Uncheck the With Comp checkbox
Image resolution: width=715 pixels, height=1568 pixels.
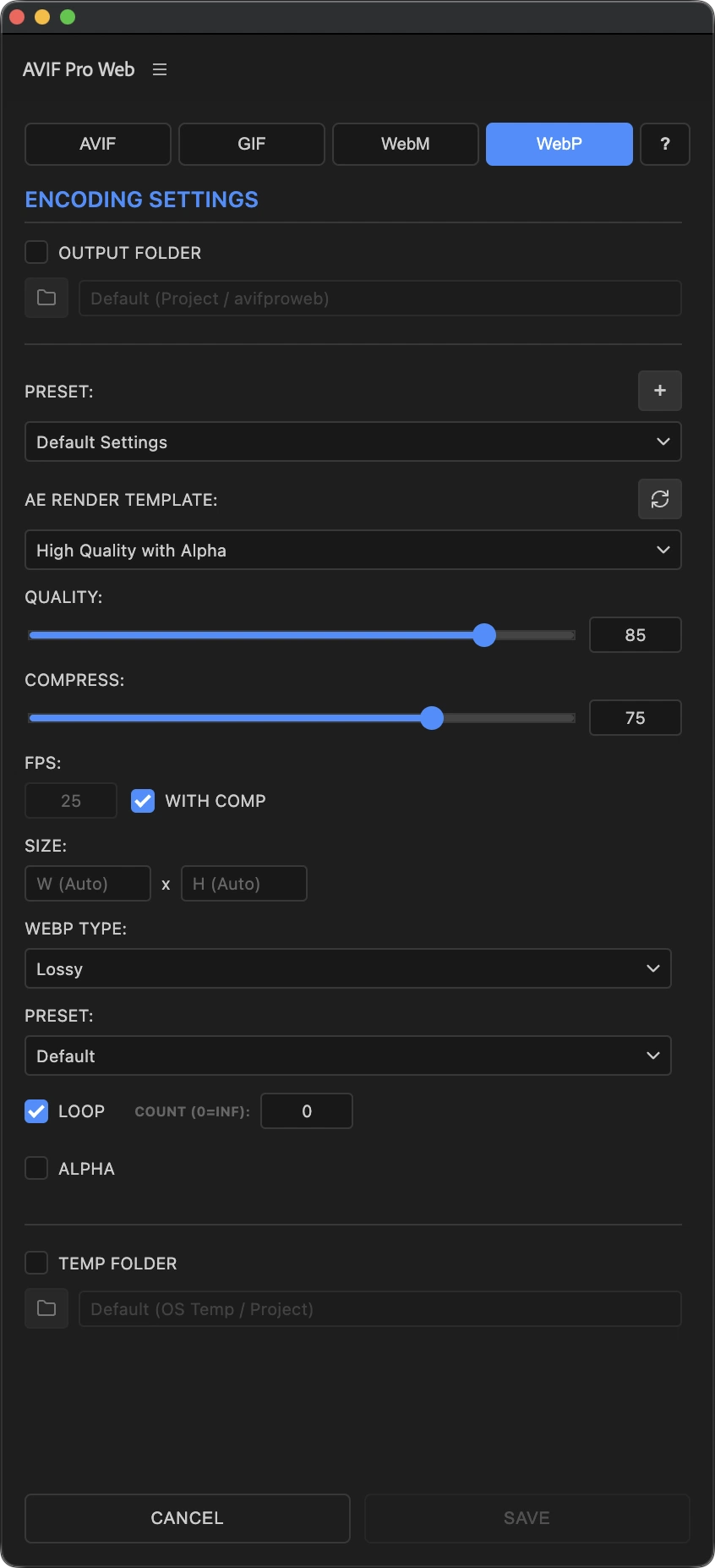click(x=143, y=800)
